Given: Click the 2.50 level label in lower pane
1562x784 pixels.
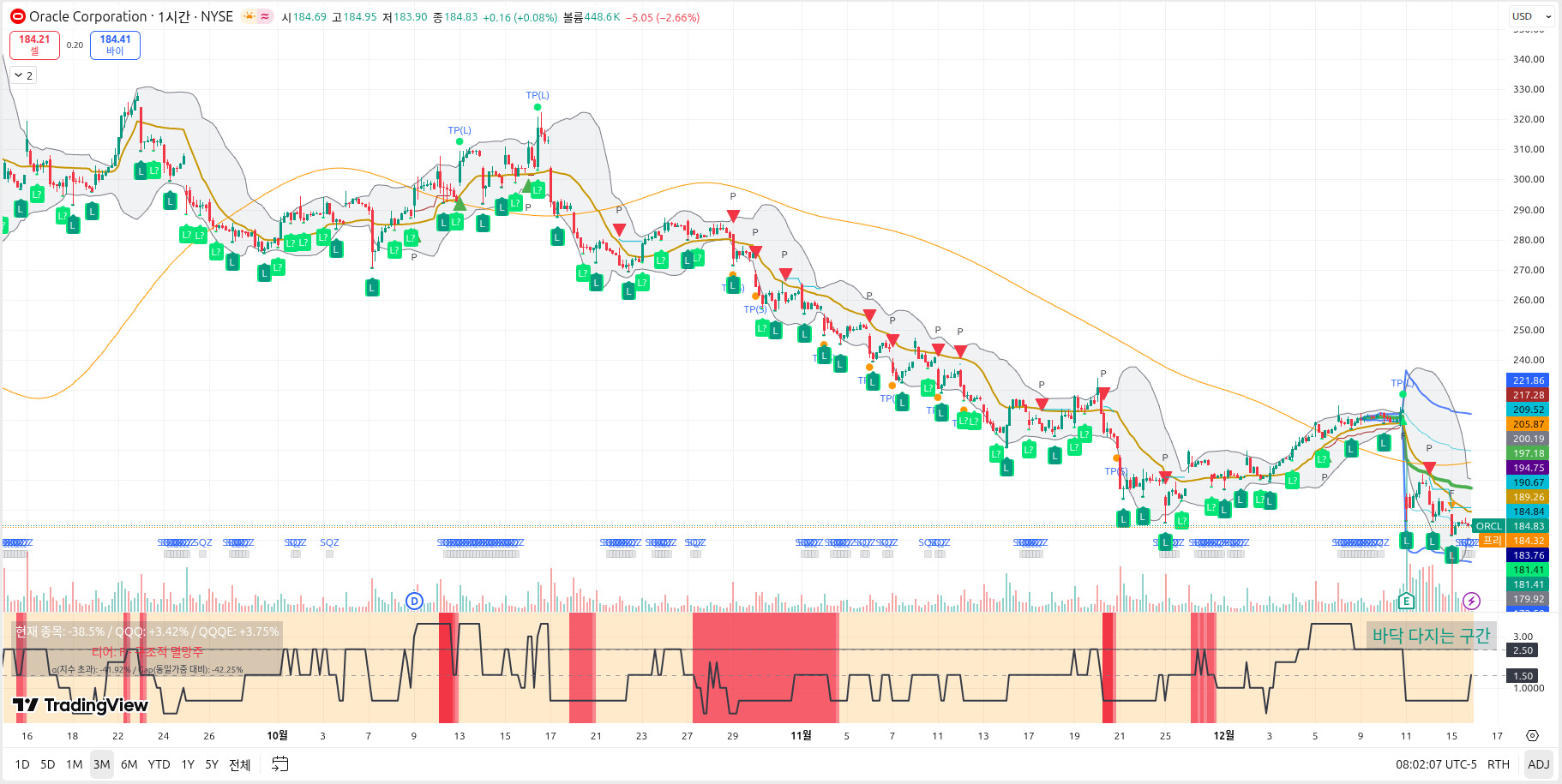Looking at the screenshot, I should pos(1523,650).
